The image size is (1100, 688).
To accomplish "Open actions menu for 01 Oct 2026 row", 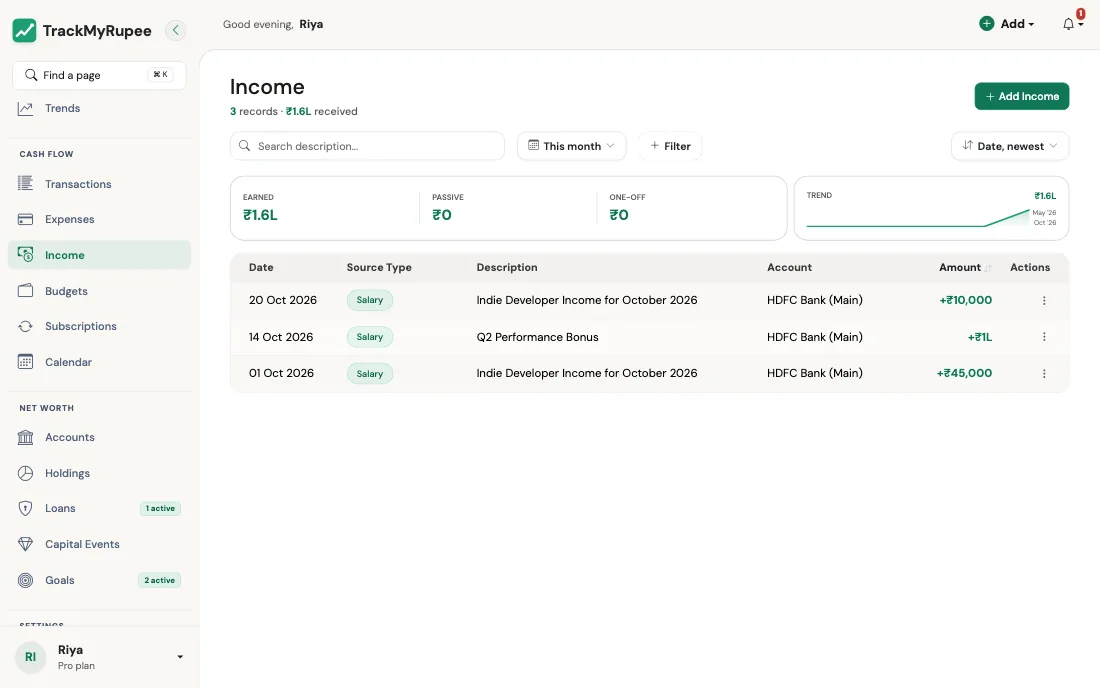I will click(x=1044, y=374).
